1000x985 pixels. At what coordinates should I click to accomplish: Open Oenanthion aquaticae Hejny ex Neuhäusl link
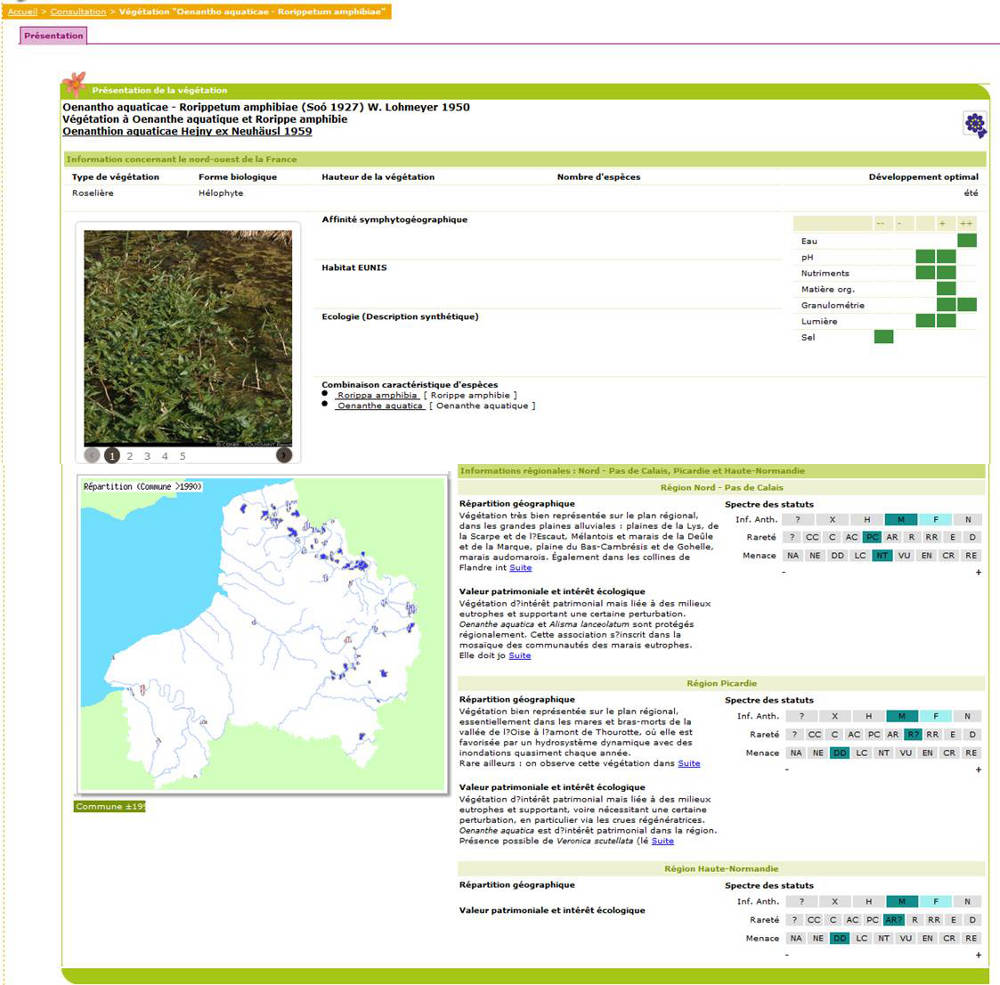187,131
